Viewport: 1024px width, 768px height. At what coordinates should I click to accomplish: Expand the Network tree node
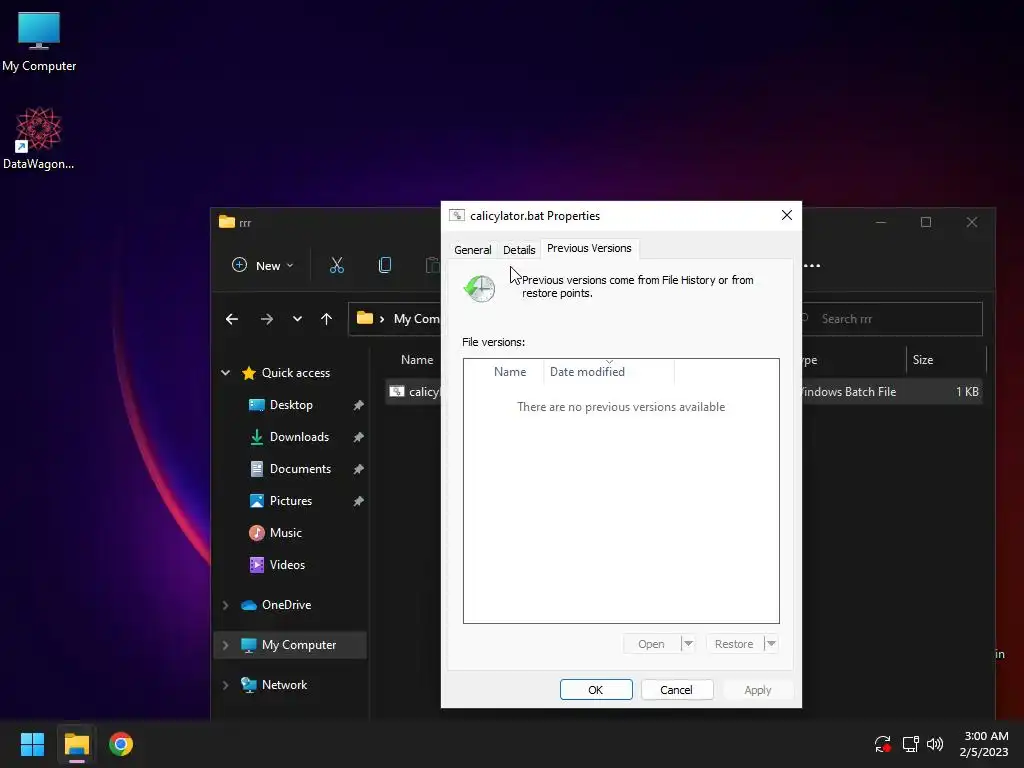click(225, 685)
